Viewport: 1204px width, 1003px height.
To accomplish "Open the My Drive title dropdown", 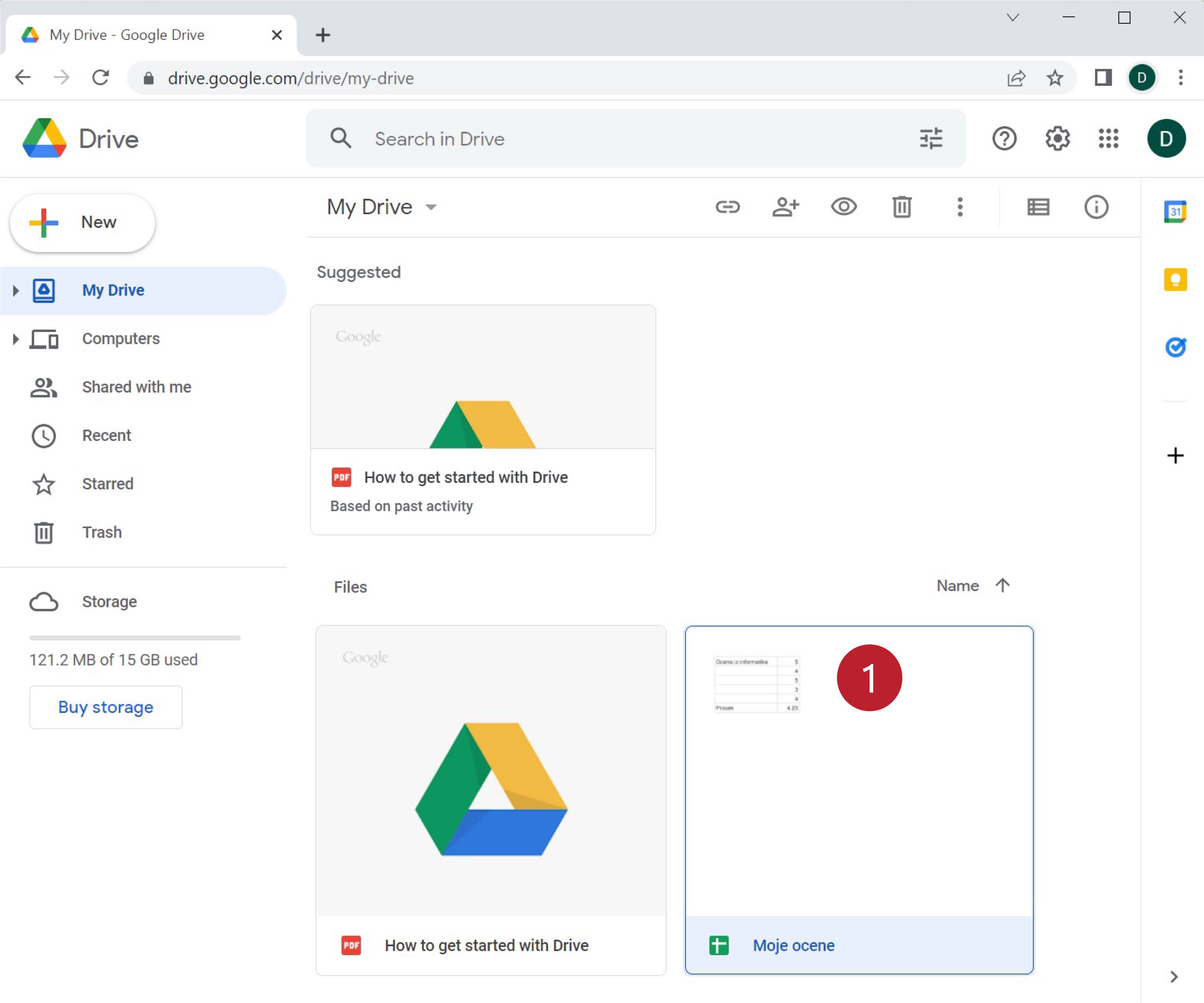I will [431, 207].
